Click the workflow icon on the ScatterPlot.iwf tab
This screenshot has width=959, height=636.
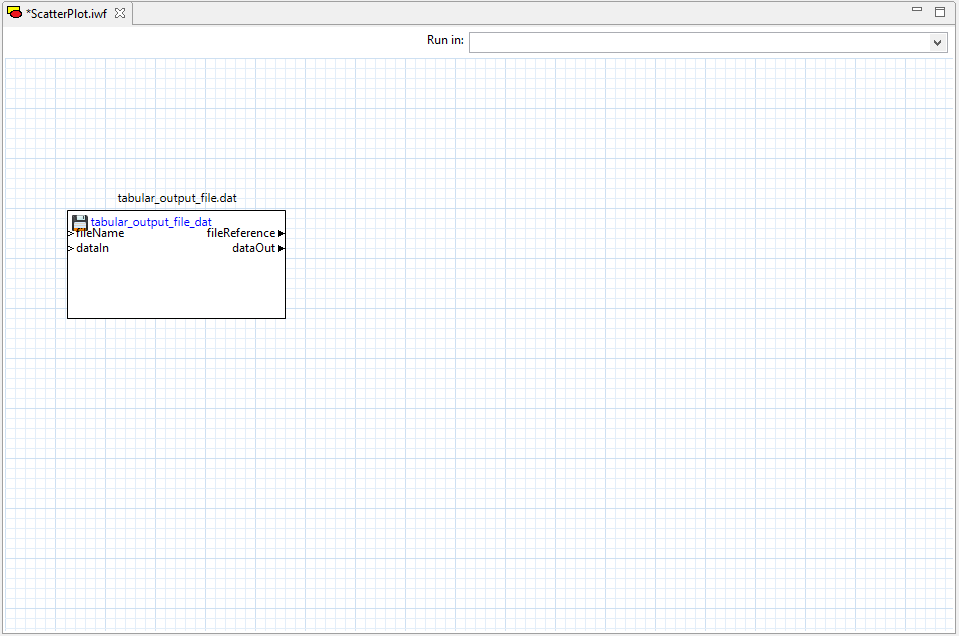point(14,13)
